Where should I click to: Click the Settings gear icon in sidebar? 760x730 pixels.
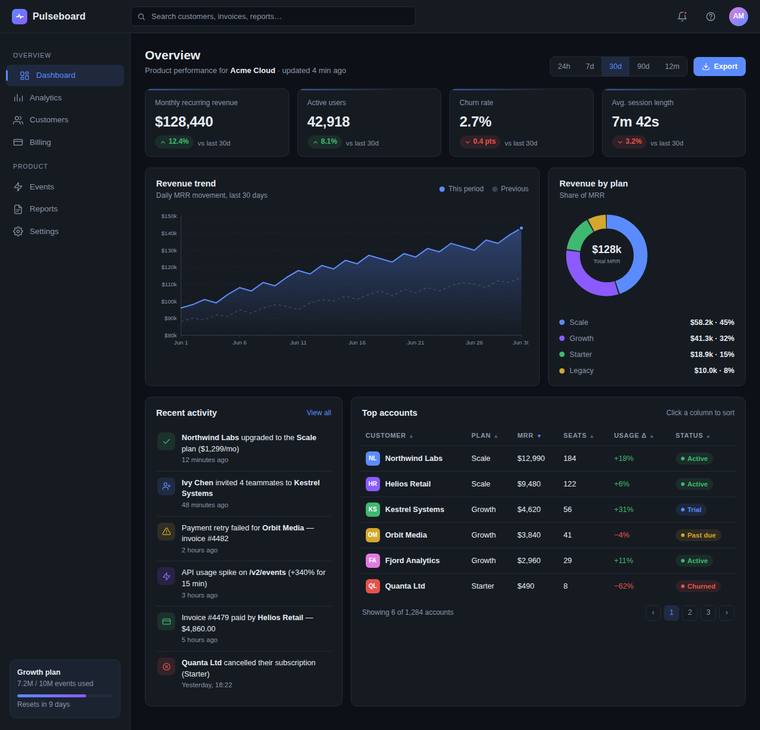coord(18,232)
